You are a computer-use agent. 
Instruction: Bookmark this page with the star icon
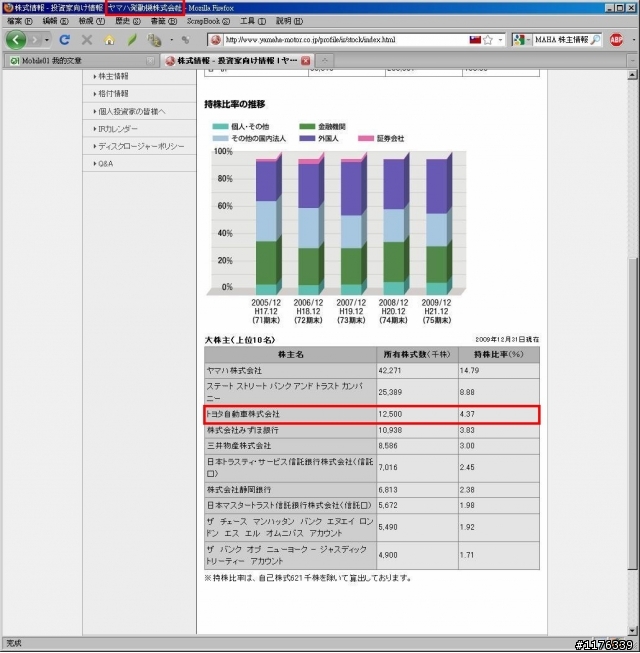pyautogui.click(x=488, y=40)
